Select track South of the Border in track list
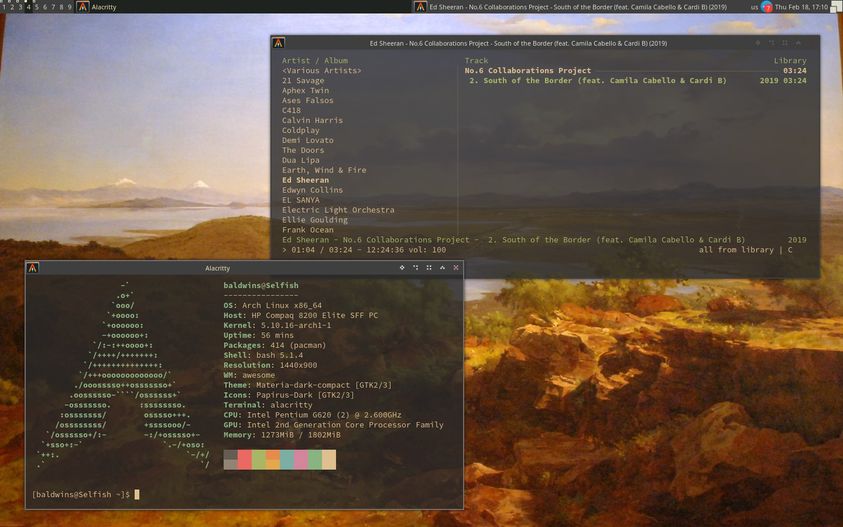Screen dimensions: 843x527 point(597,81)
